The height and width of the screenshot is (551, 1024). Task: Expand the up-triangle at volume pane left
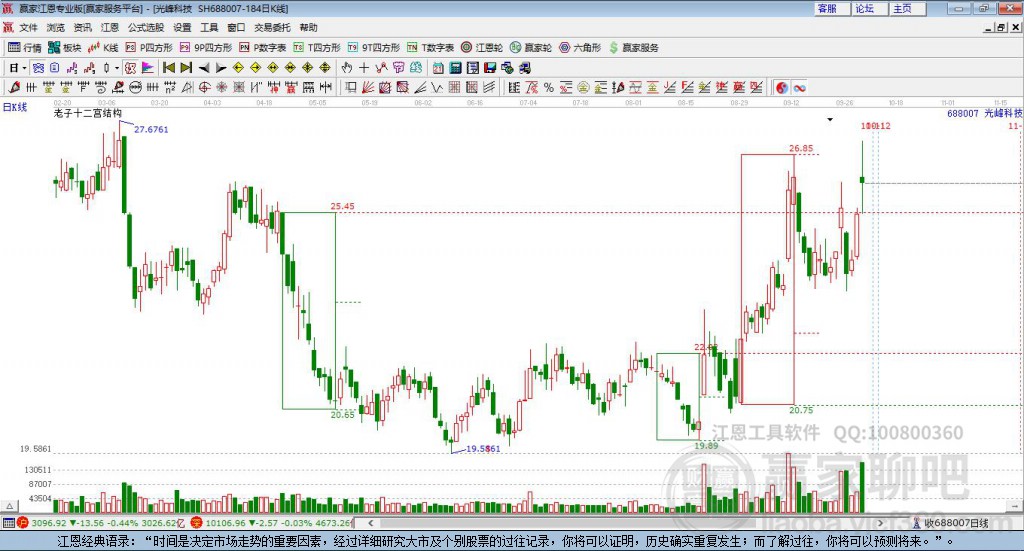(9, 506)
